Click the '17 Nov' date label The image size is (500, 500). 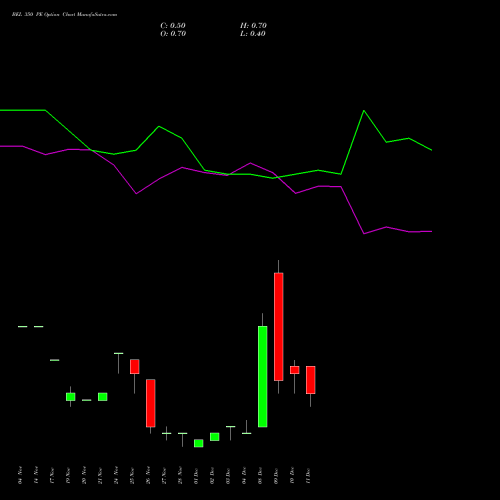click(52, 475)
